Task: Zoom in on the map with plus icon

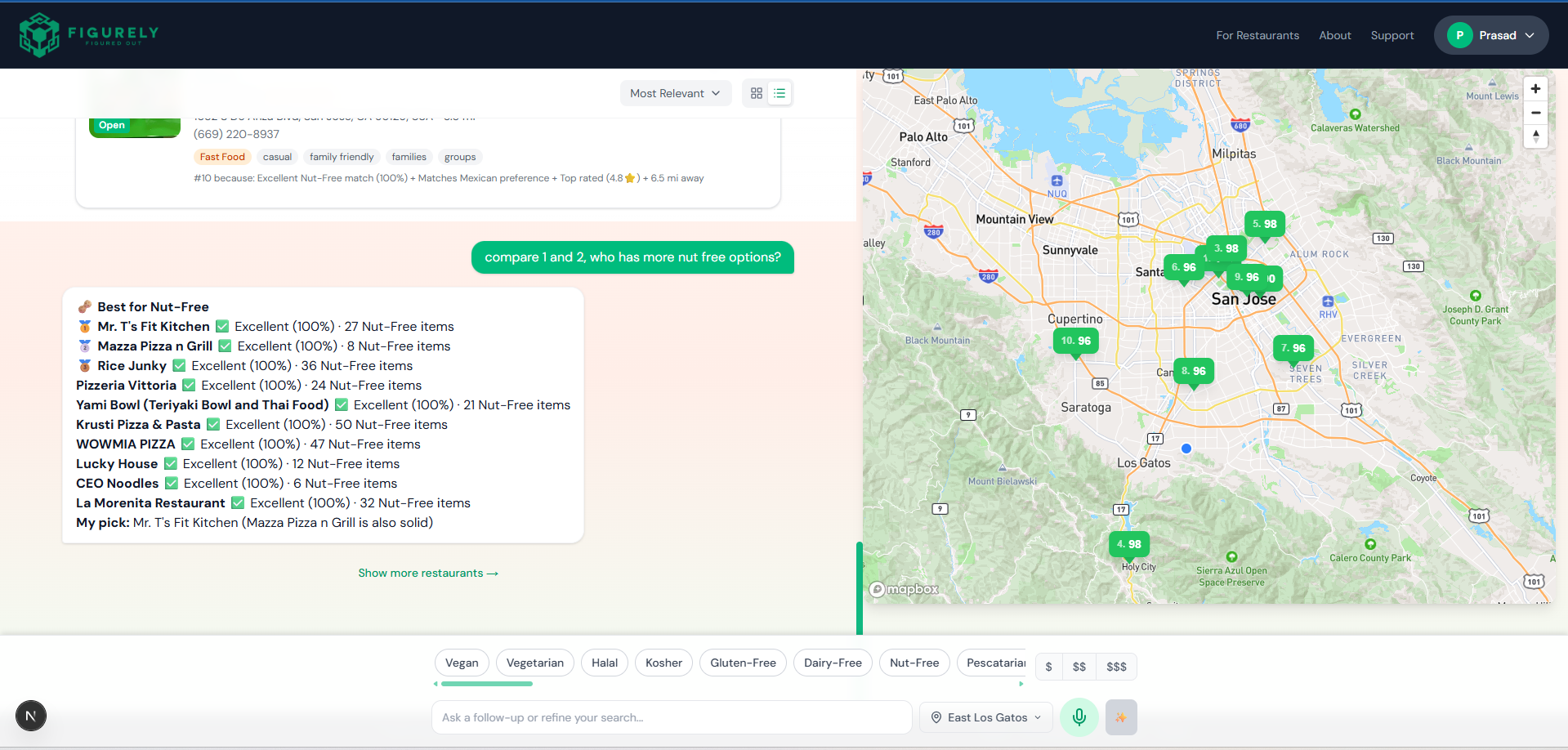Action: pos(1535,88)
